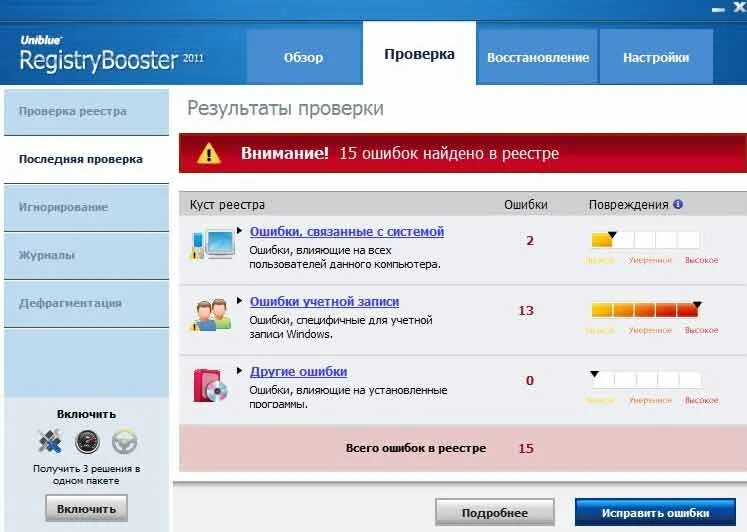747x532 pixels.
Task: Click the Результаты проверки heading
Action: pyautogui.click(x=285, y=109)
